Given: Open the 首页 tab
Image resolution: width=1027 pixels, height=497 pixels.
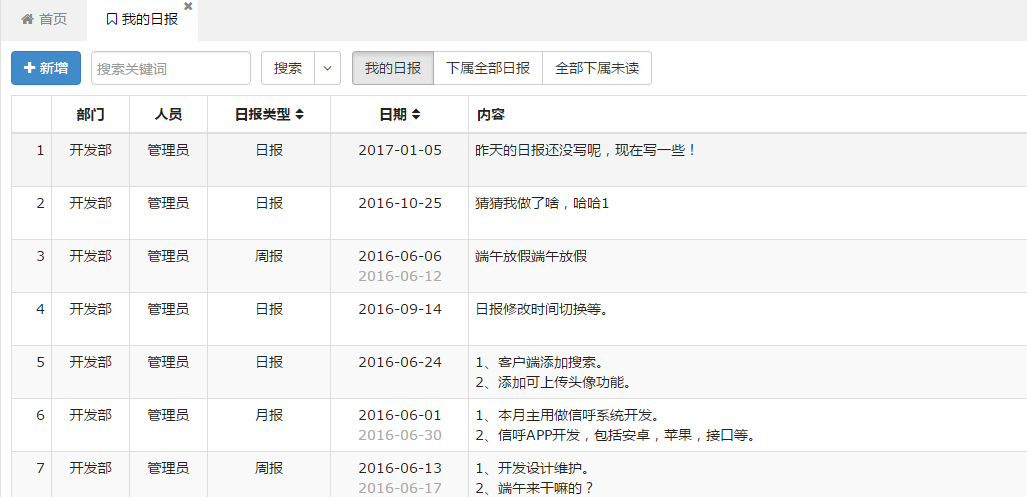Looking at the screenshot, I should [45, 20].
